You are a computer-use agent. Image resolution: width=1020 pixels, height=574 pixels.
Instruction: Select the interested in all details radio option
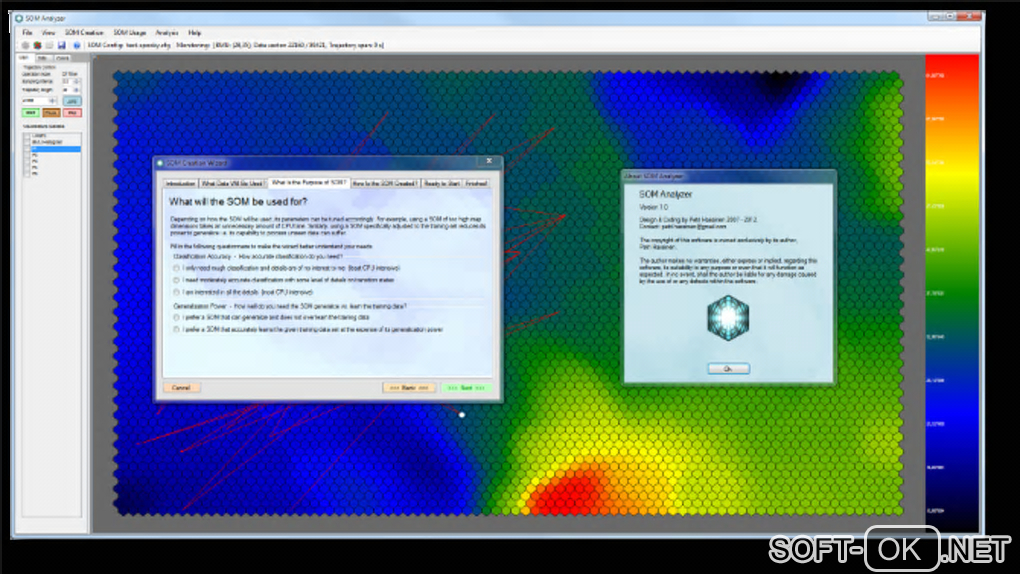pos(176,292)
